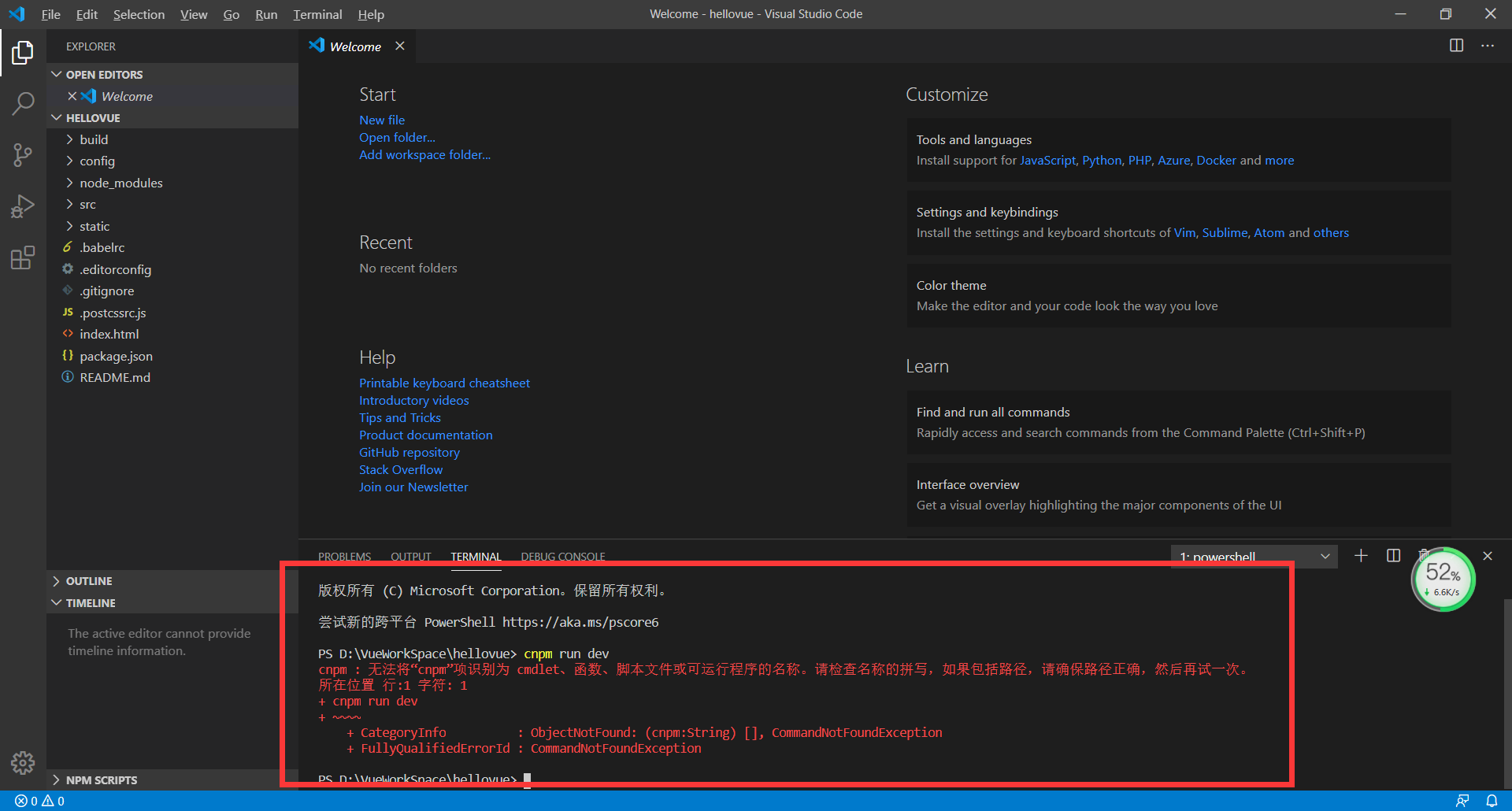This screenshot has width=1512, height=811.
Task: Open the GitHub repository link
Action: pos(409,452)
